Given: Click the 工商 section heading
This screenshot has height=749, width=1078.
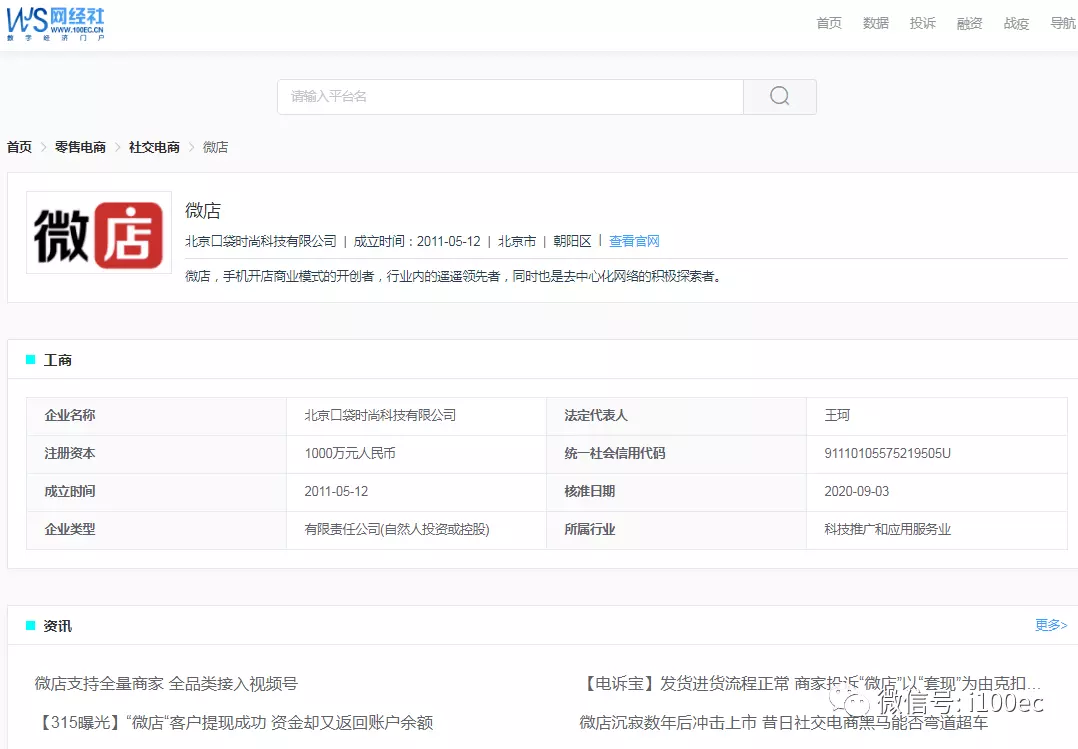Looking at the screenshot, I should click(x=58, y=360).
